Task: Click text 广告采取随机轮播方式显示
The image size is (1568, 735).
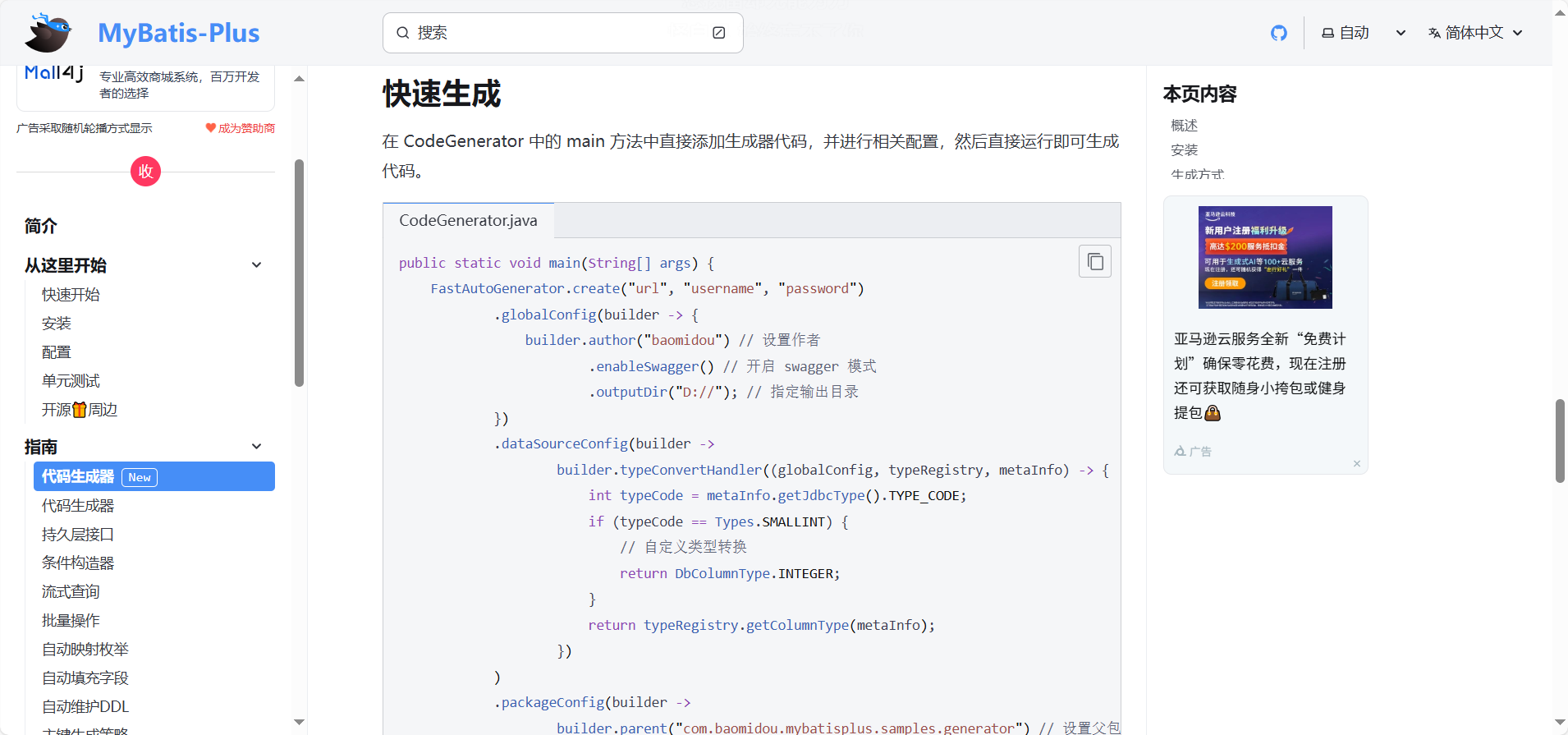Action: [85, 128]
